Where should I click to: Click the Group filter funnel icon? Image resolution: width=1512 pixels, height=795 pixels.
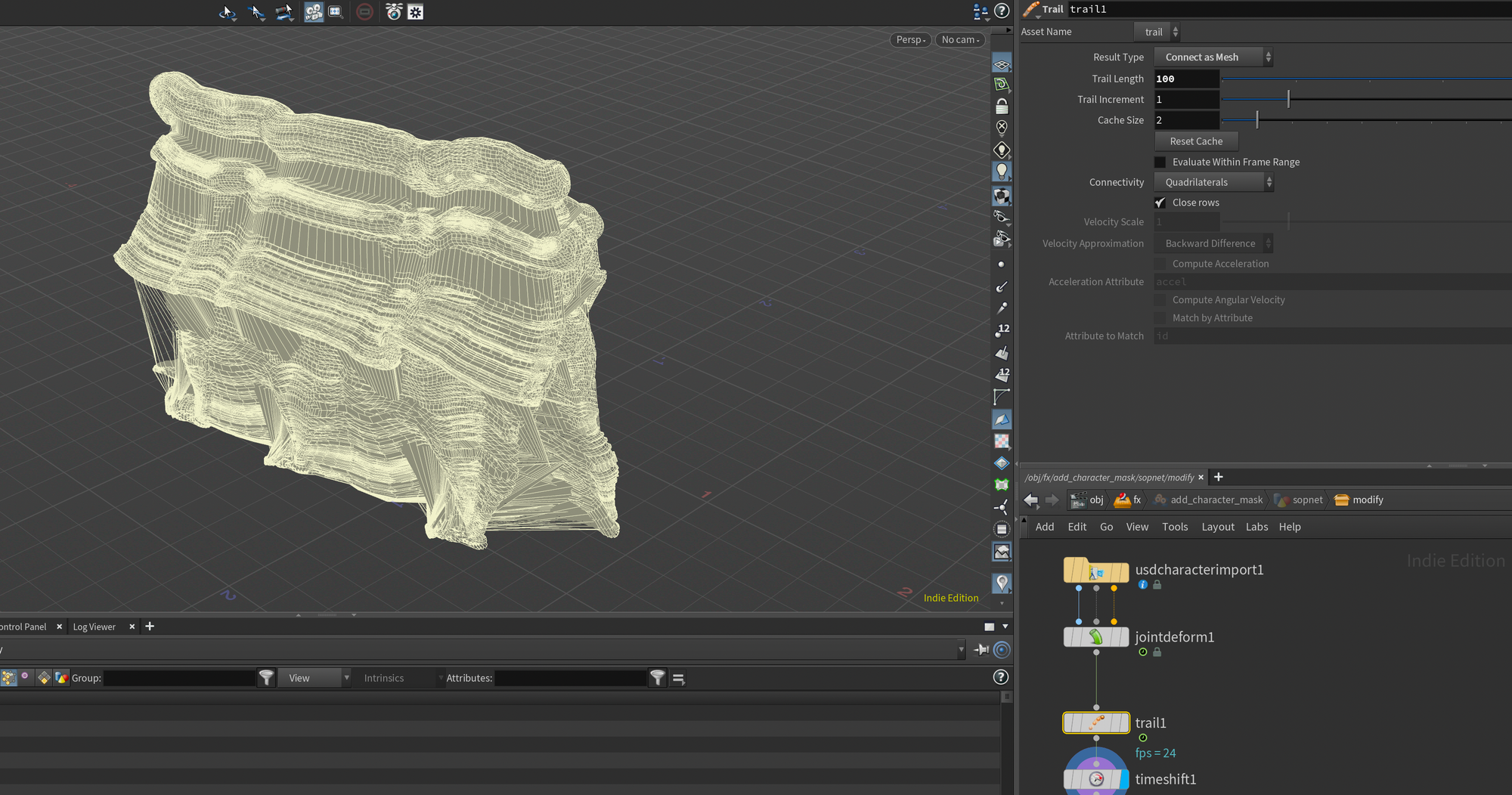coord(267,678)
